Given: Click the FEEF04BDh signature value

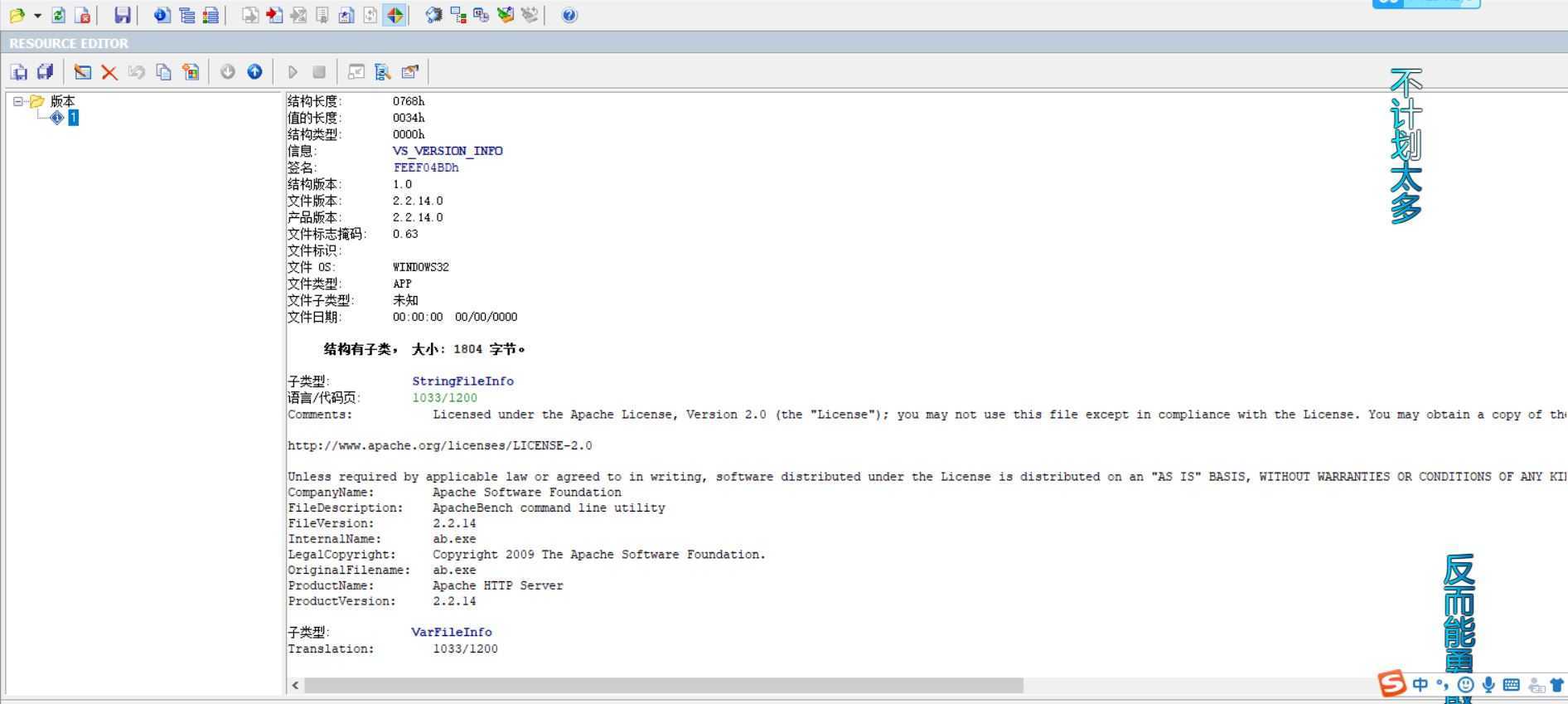Looking at the screenshot, I should [426, 168].
